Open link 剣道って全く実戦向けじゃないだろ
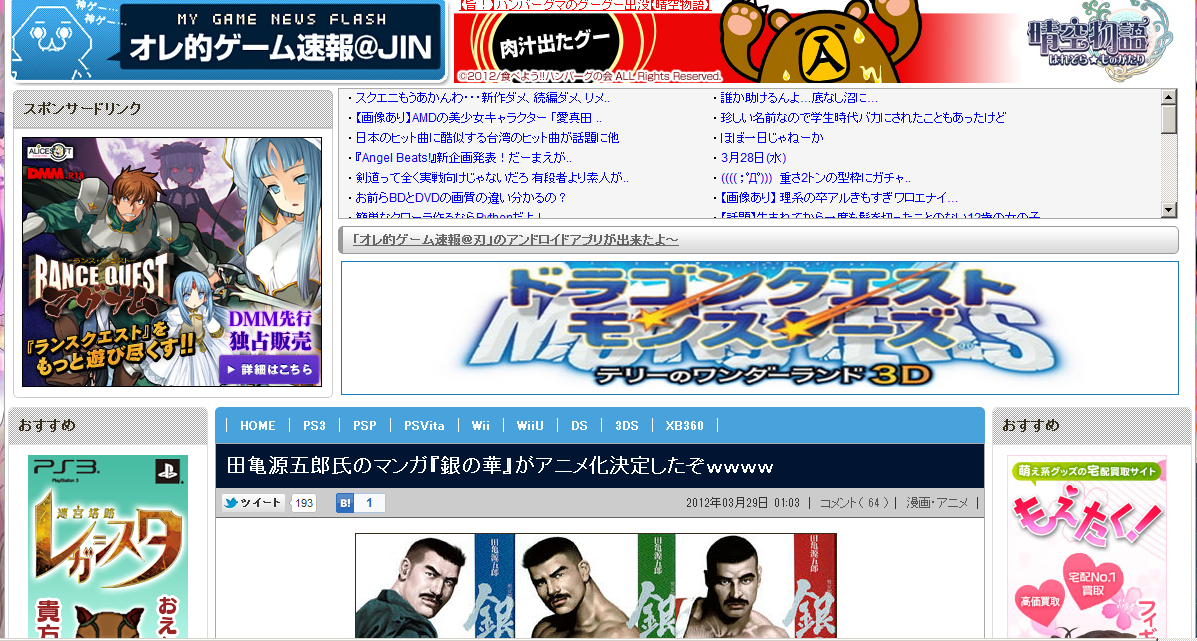 tap(492, 177)
